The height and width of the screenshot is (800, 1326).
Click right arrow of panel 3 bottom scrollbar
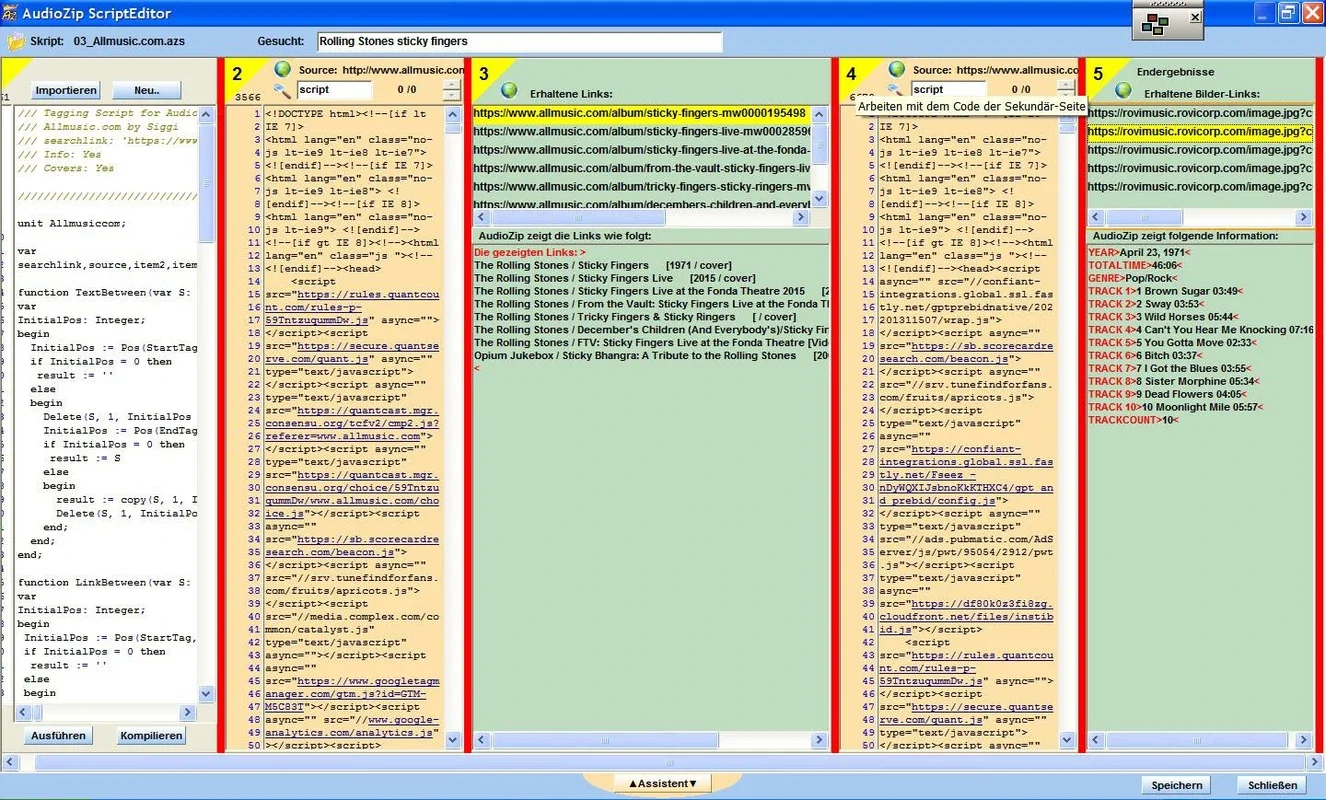[820, 740]
